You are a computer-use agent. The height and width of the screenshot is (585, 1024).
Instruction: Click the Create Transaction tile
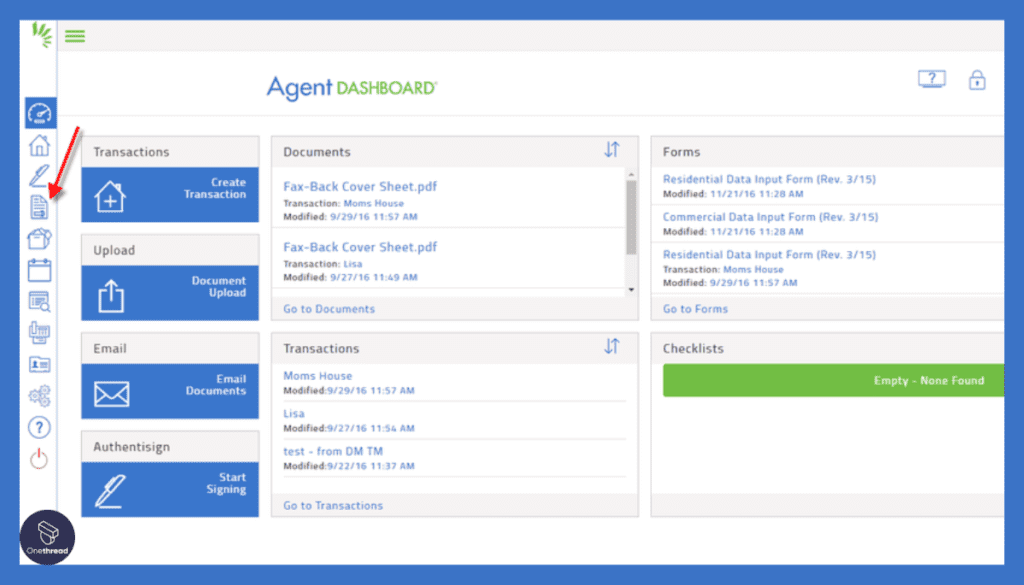coord(170,195)
